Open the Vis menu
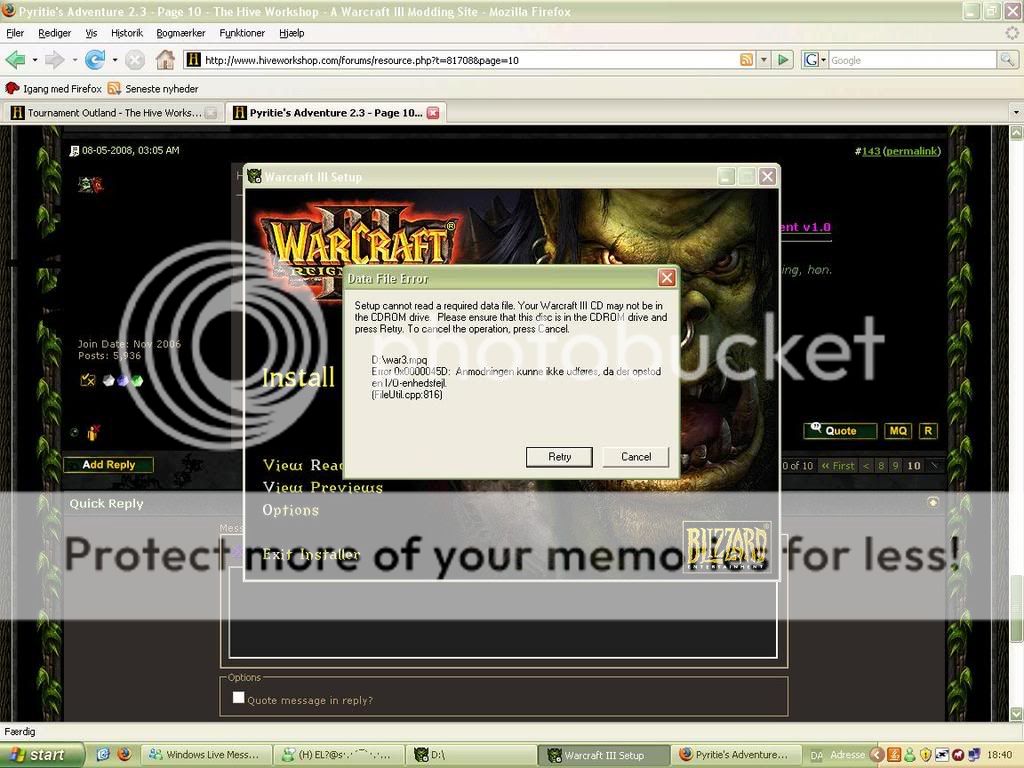Screen dimensions: 1024x768 pos(91,33)
